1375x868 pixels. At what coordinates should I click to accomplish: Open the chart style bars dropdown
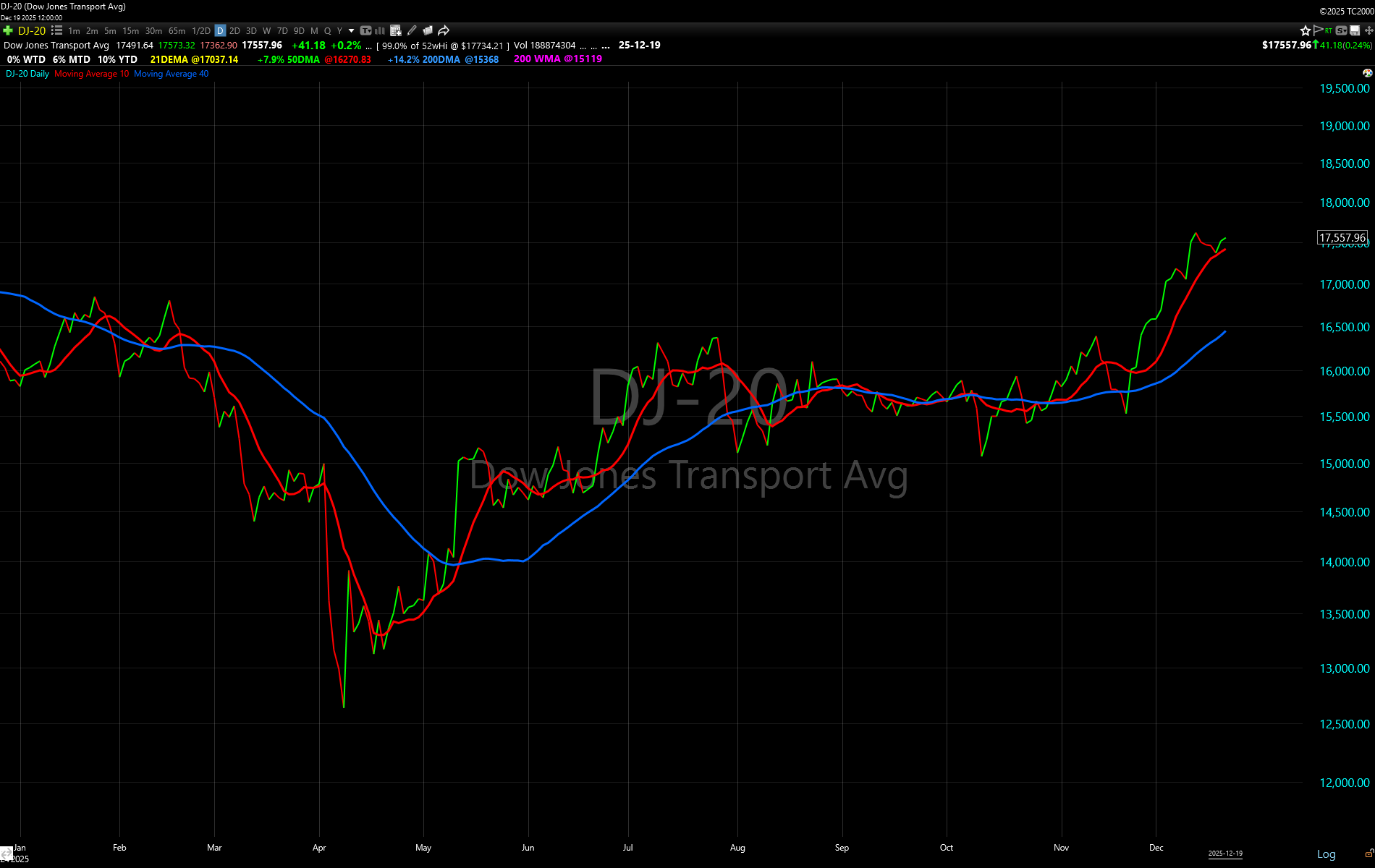click(379, 30)
